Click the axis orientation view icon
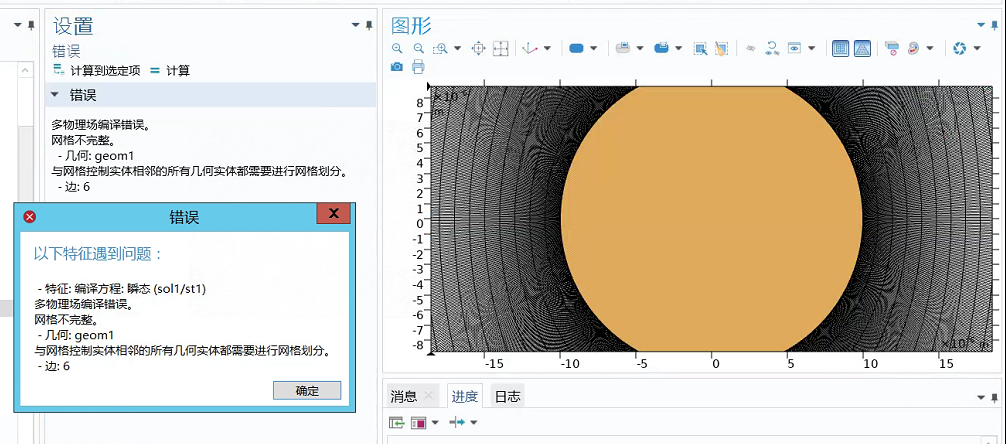Viewport: 1006px width, 444px height. click(529, 48)
